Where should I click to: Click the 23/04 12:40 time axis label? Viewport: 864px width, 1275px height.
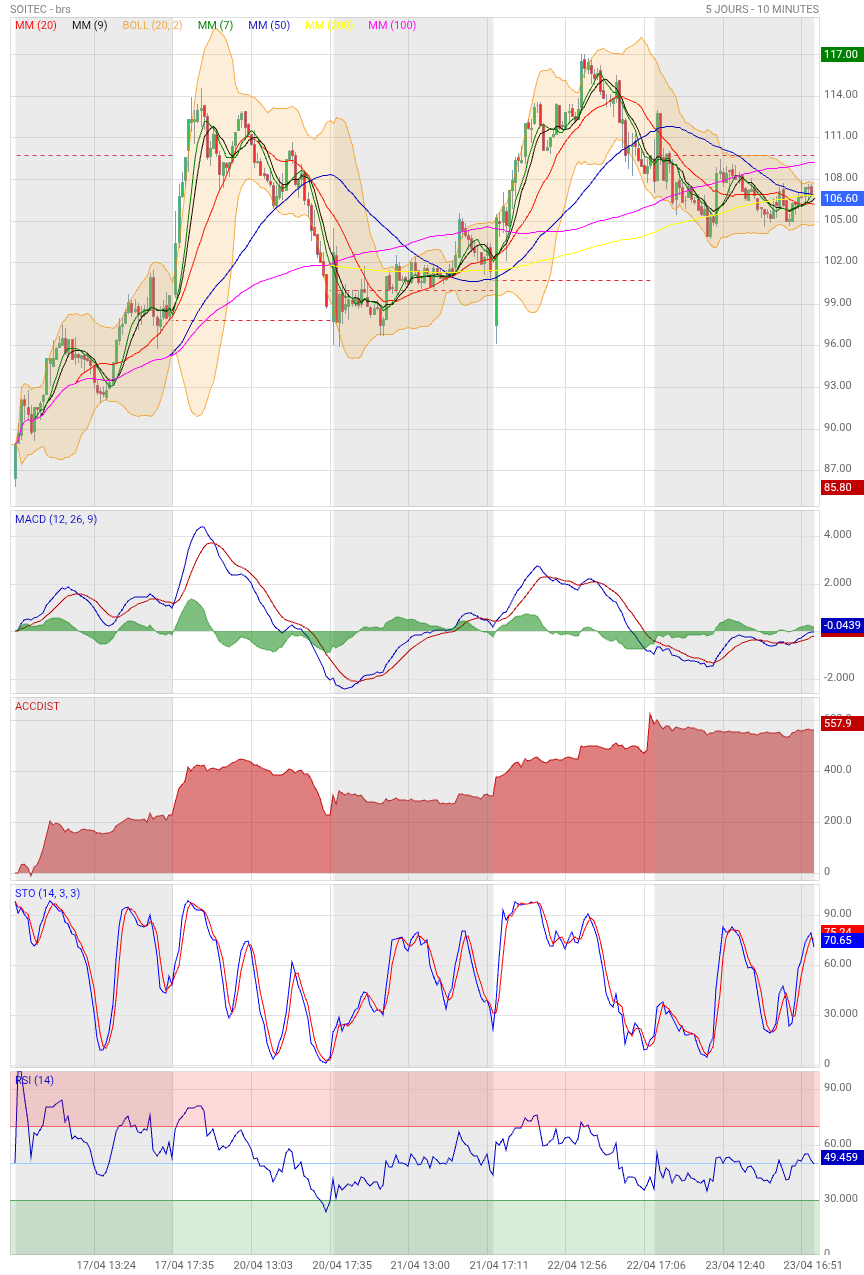(734, 1265)
